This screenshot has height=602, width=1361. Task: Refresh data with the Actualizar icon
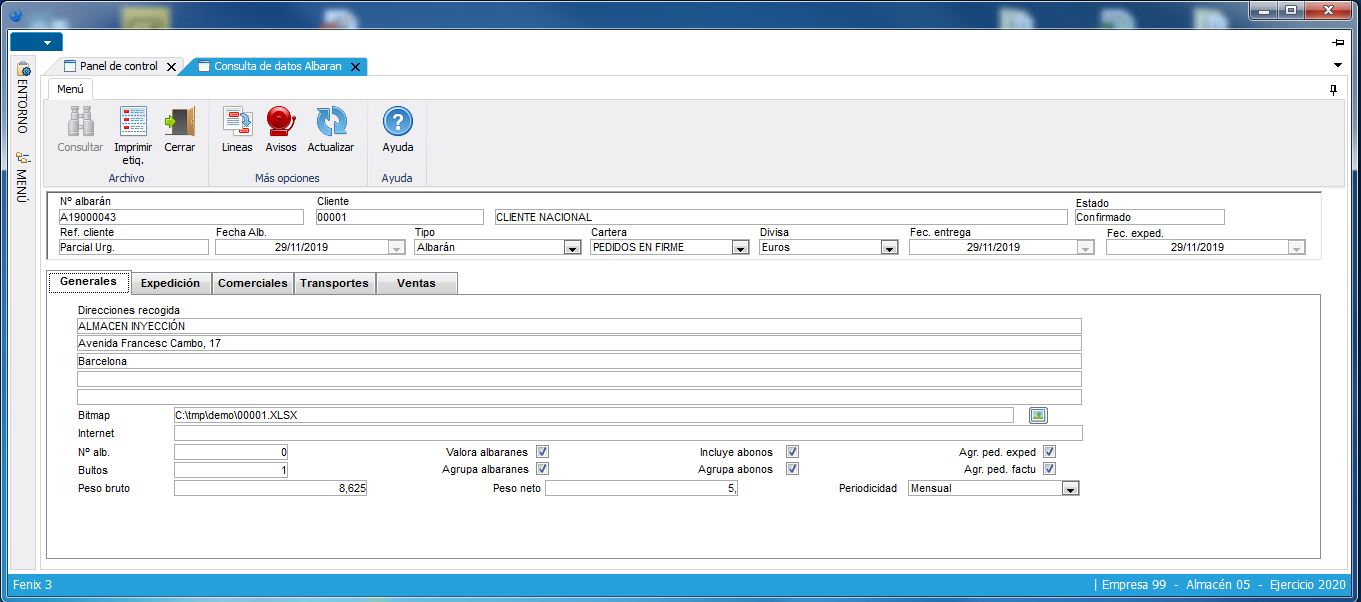(330, 123)
